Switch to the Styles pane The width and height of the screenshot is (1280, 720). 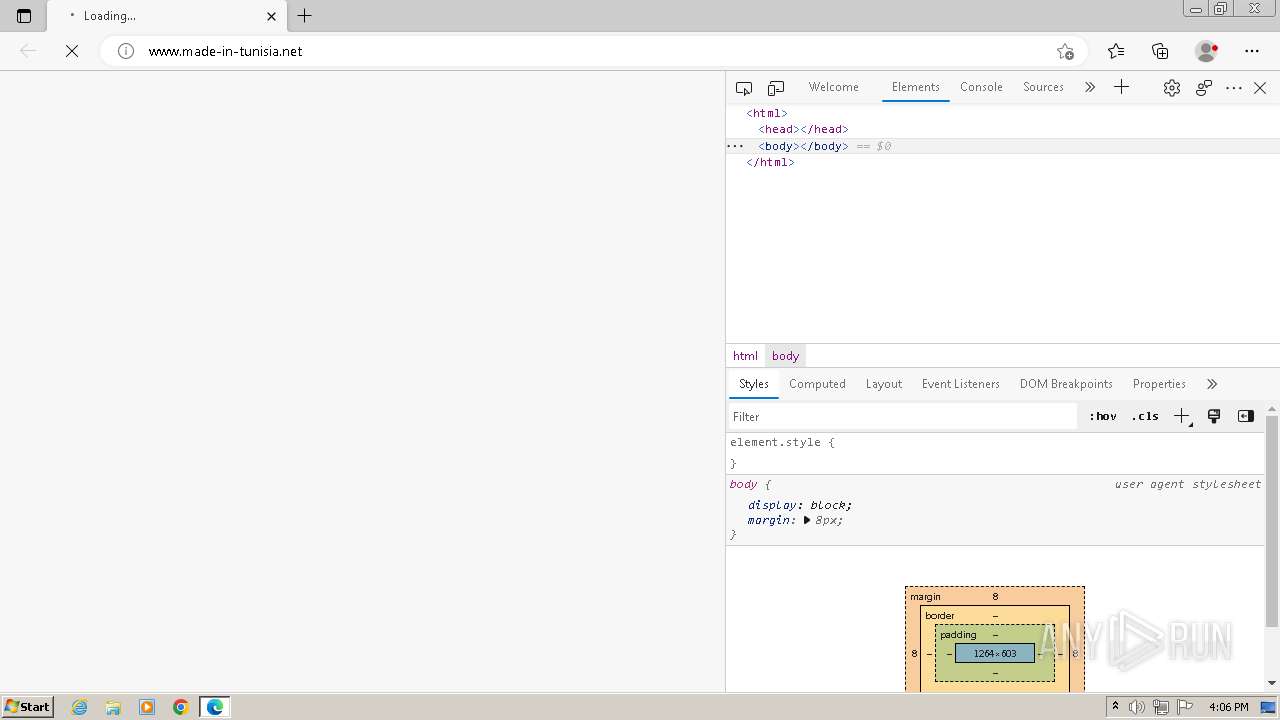(754, 384)
